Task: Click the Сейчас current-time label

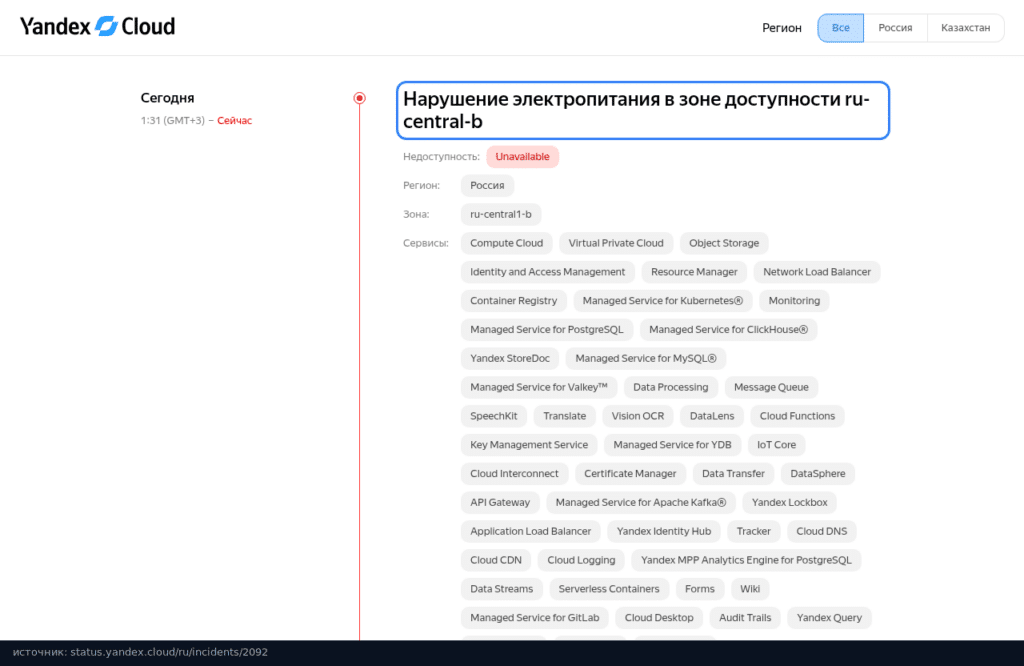Action: [x=234, y=120]
